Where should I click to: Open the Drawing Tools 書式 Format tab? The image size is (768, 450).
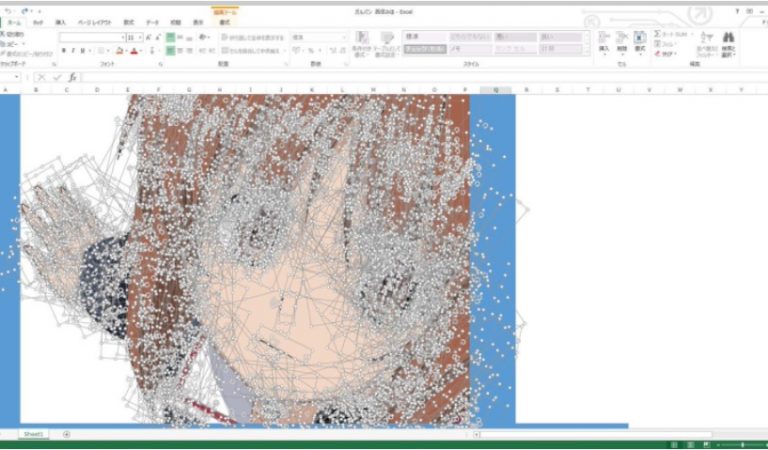[224, 23]
